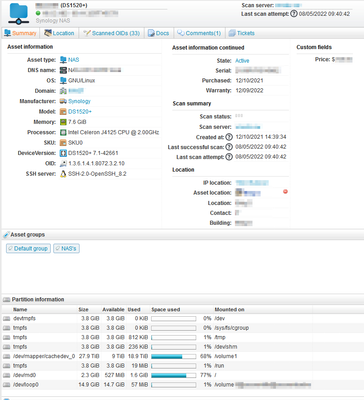
Task: Open the NAS's asset group
Action: [x=66, y=248]
